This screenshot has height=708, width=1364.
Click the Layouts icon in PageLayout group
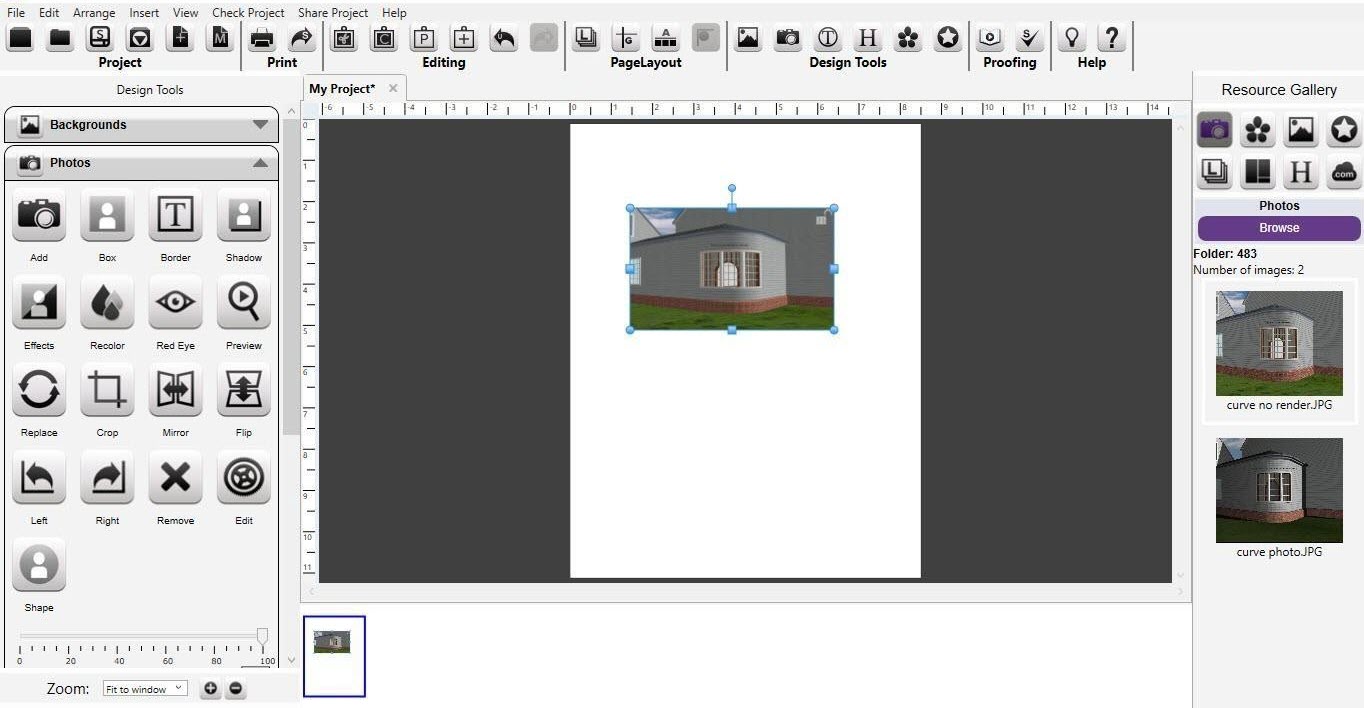586,38
